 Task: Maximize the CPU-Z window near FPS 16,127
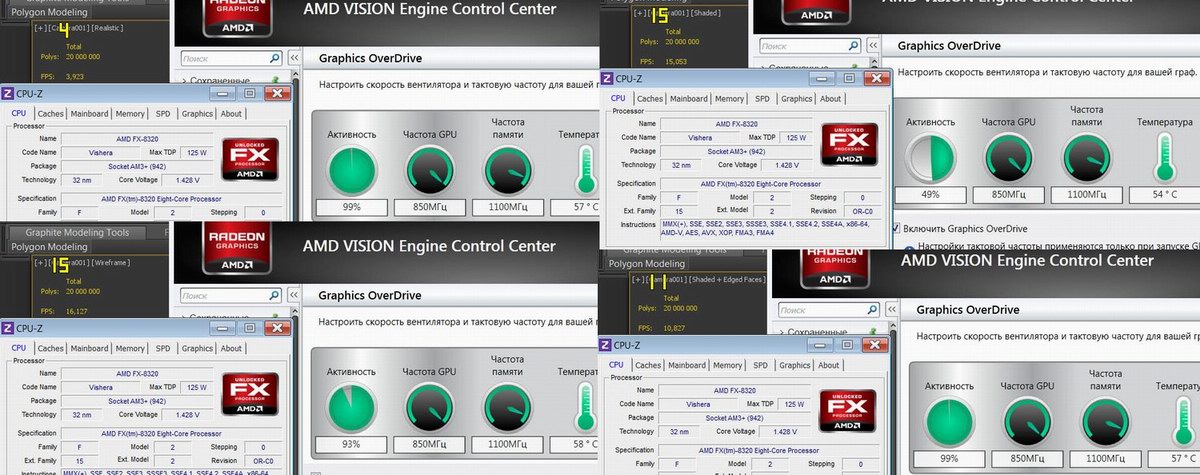[x=250, y=327]
